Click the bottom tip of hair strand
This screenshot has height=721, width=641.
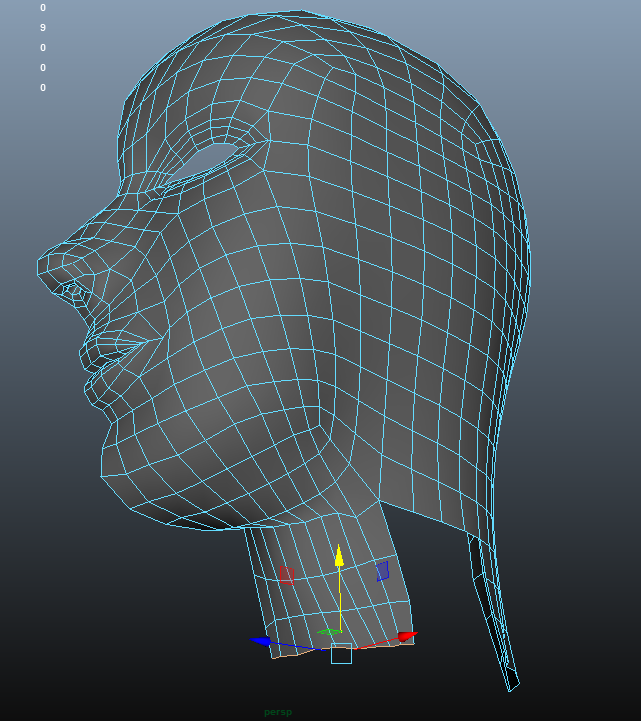click(513, 685)
